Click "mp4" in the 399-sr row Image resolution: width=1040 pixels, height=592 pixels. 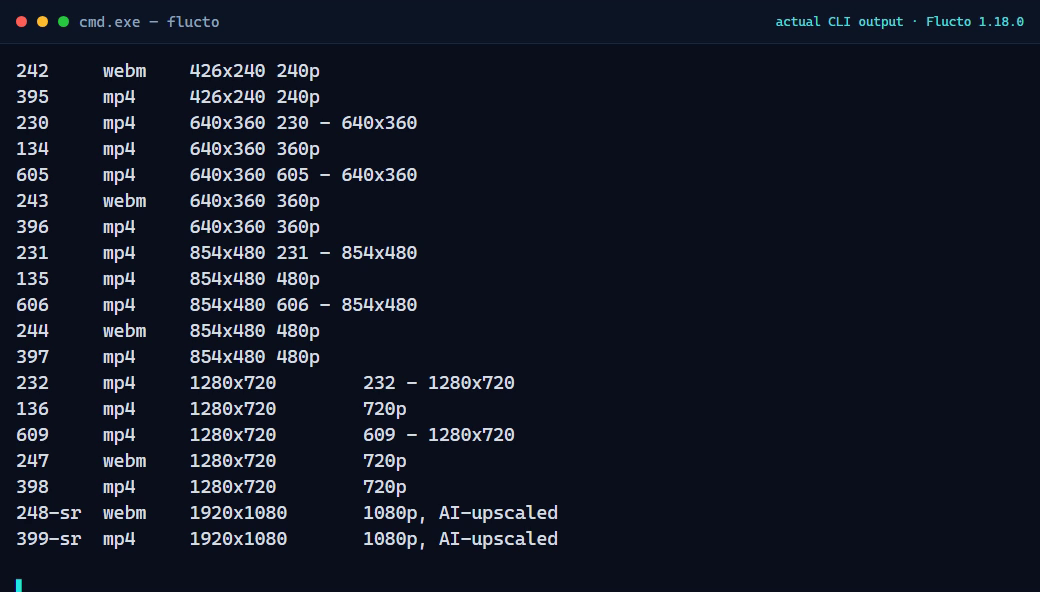coord(119,539)
